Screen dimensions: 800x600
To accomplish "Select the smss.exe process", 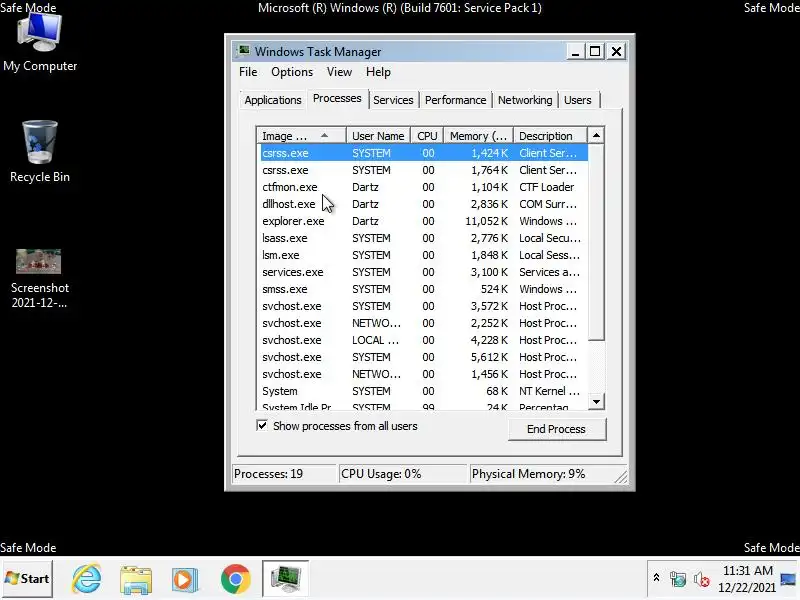I will (424, 289).
